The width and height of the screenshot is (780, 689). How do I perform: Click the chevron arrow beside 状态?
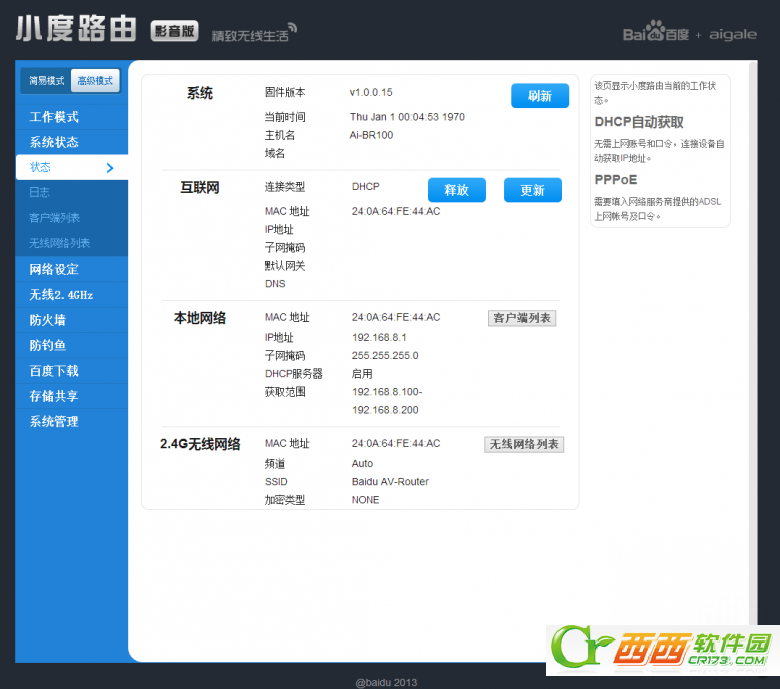tap(110, 168)
